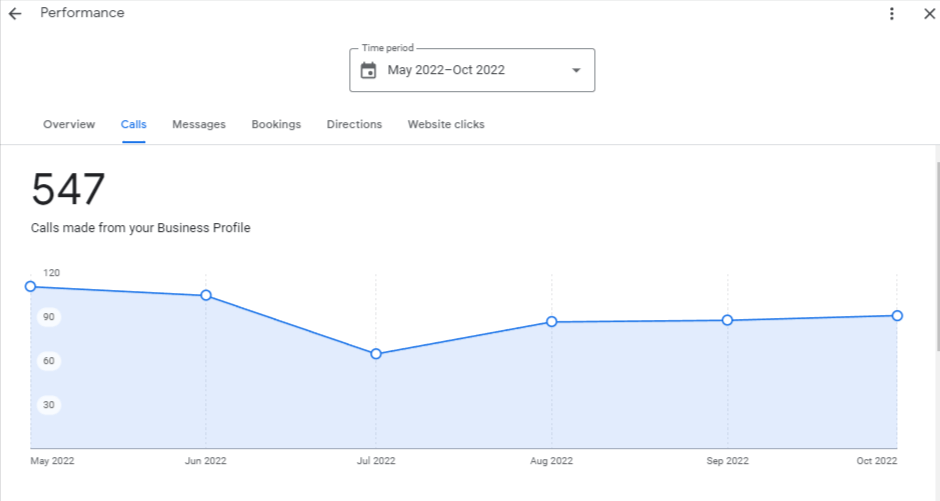
Task: Expand the Time period dropdown arrow
Action: click(576, 70)
